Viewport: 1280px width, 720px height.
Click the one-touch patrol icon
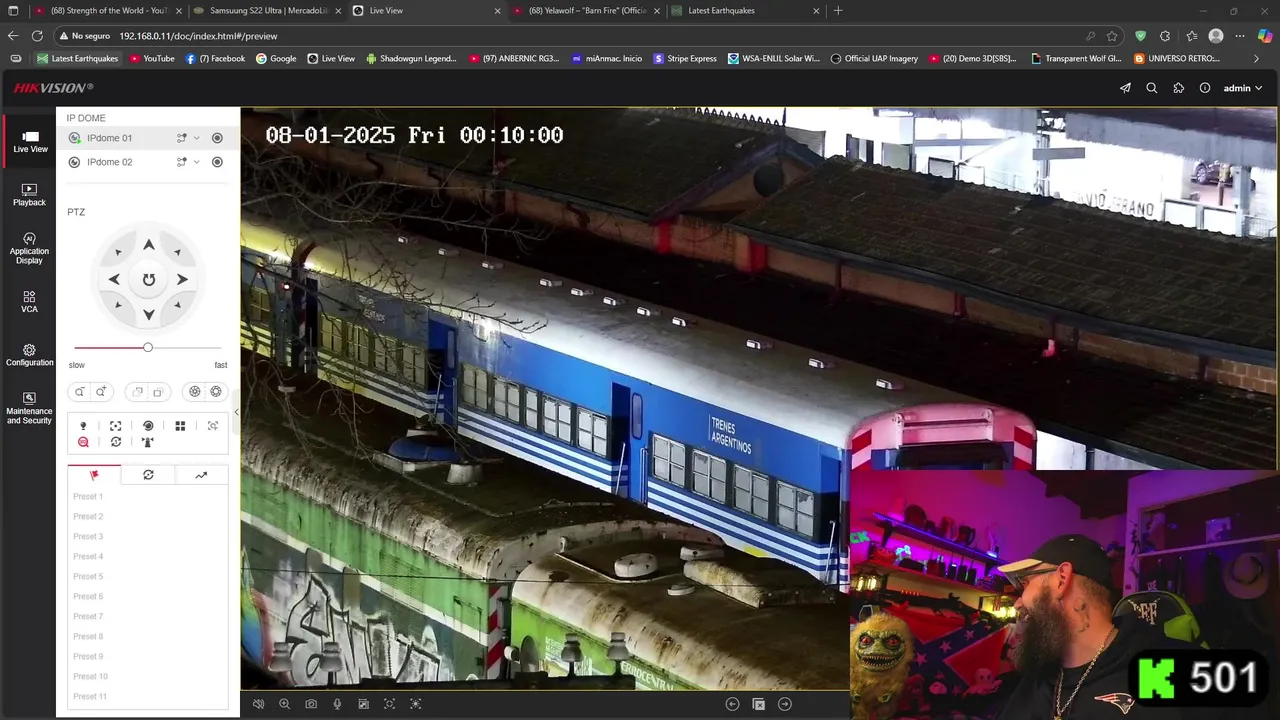[x=116, y=442]
